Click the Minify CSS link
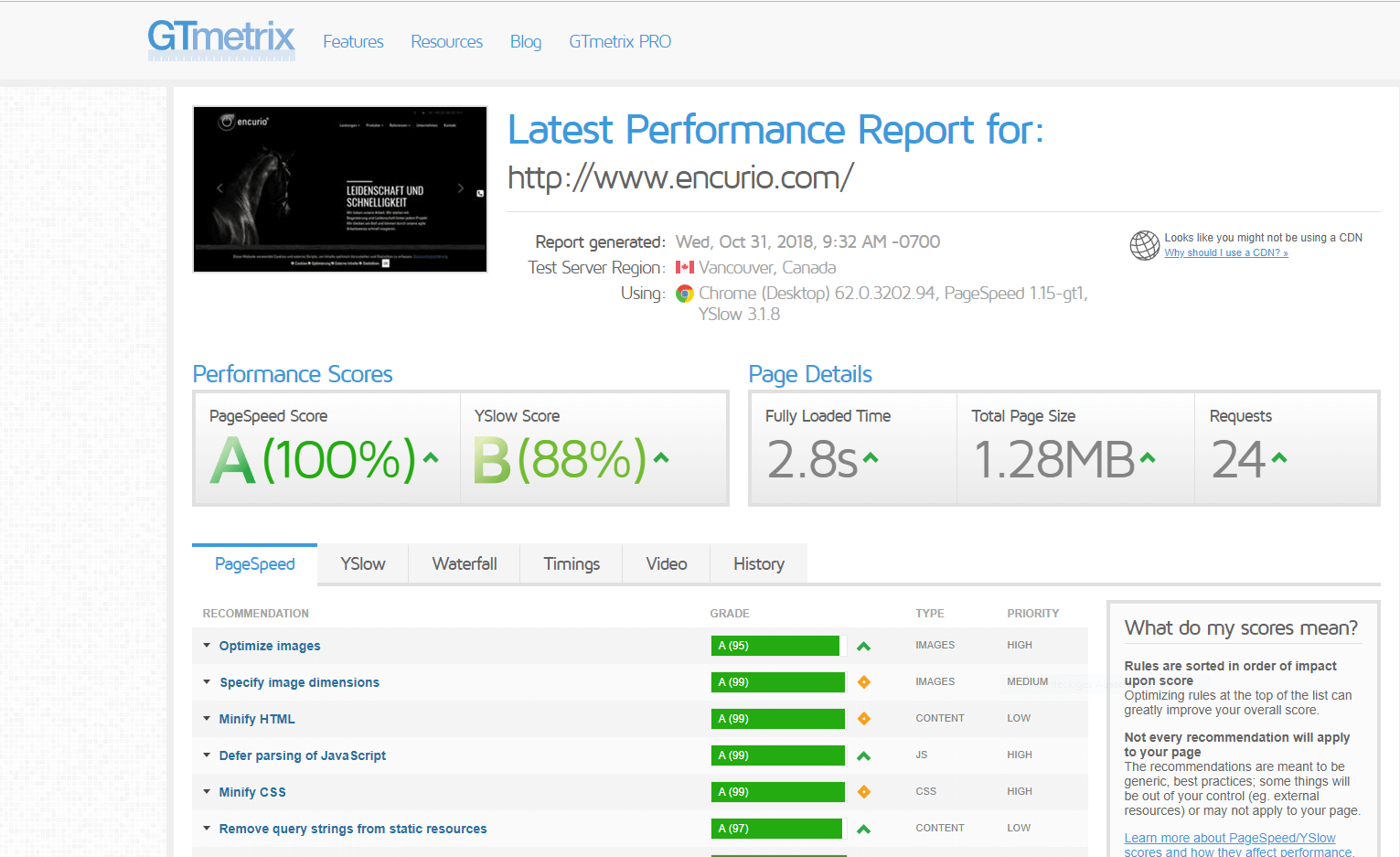The image size is (1400, 857). pyautogui.click(x=252, y=792)
